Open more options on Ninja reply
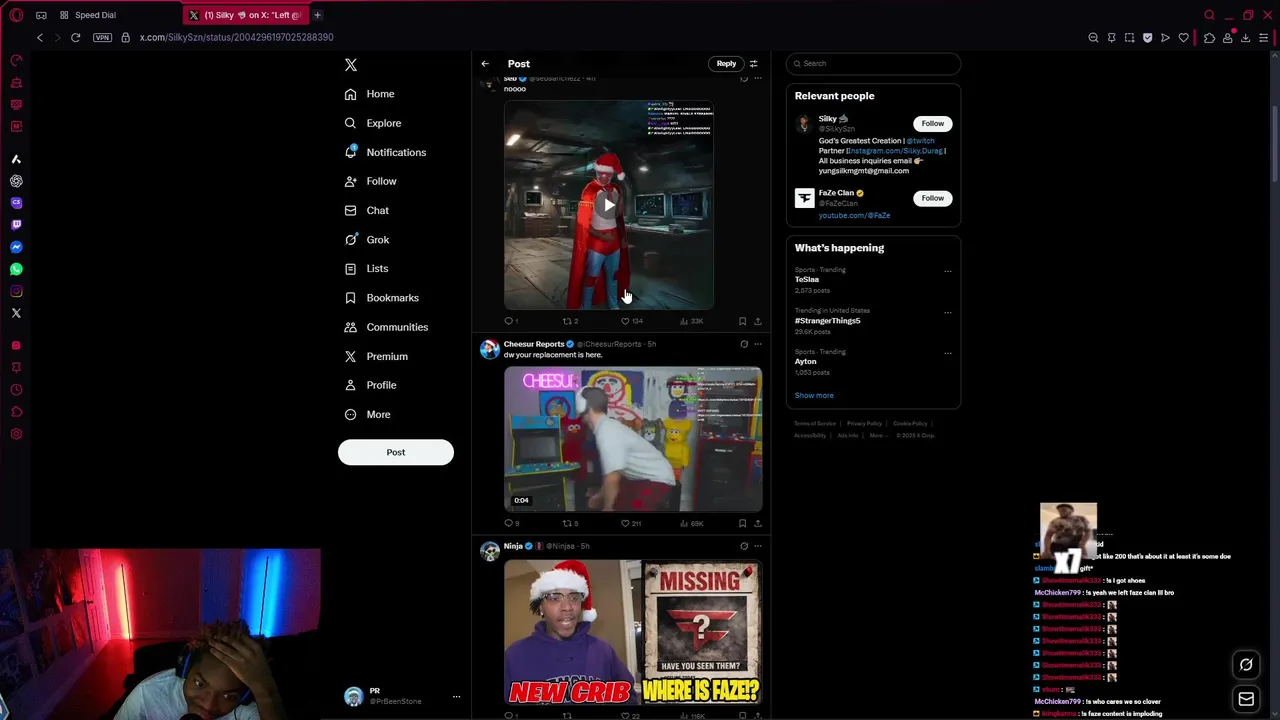The width and height of the screenshot is (1280, 720). (x=757, y=546)
